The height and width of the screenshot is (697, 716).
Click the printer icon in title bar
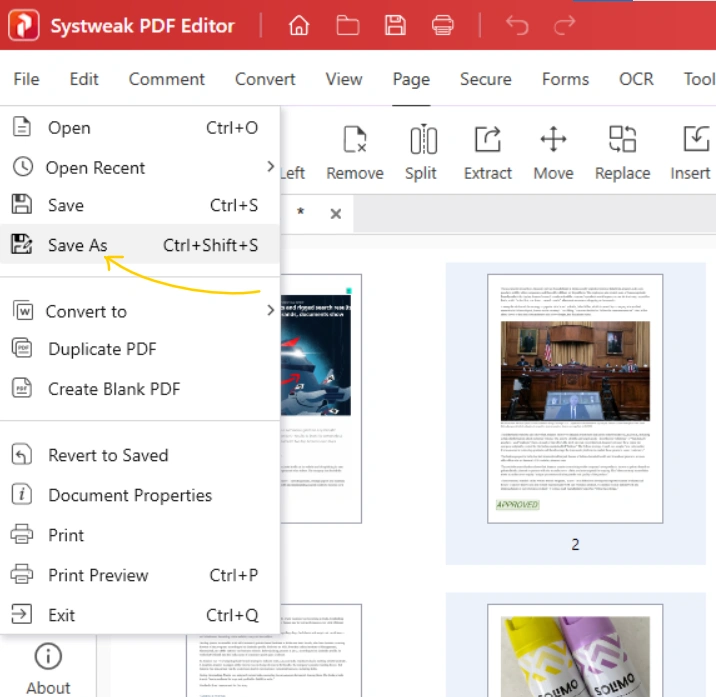pos(442,26)
